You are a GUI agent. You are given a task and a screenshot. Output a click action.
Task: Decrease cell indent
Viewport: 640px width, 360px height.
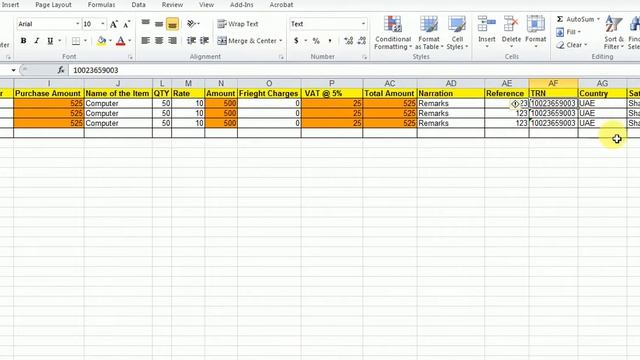coord(191,41)
